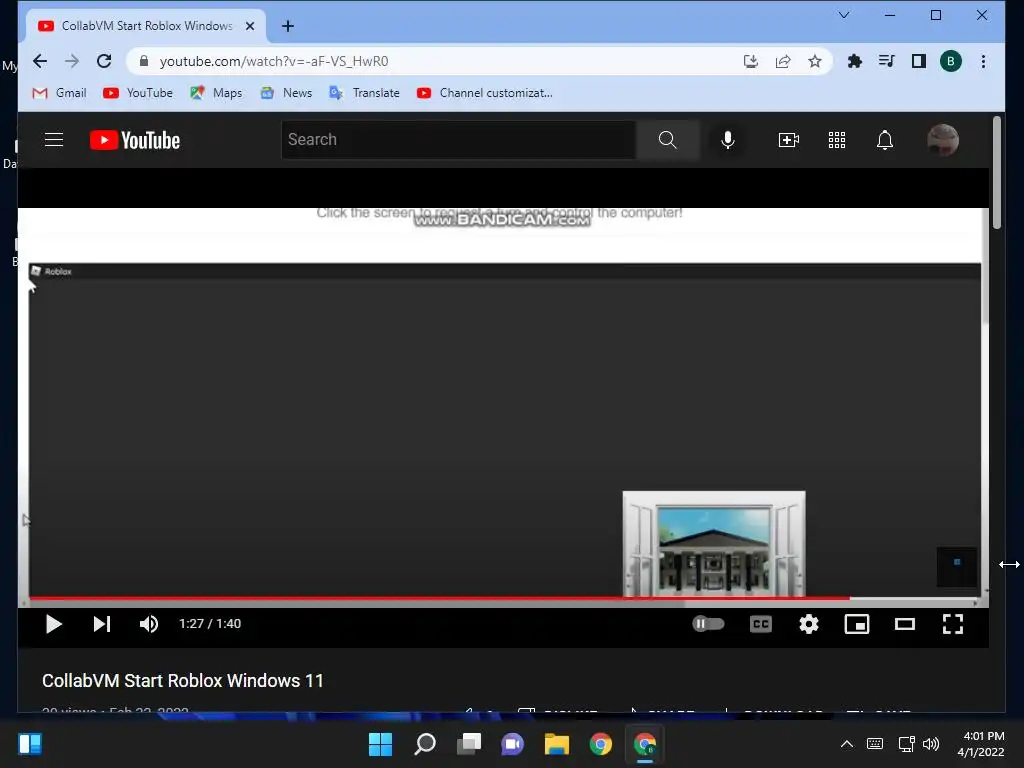This screenshot has width=1024, height=768.
Task: Open the YouTube bookmark
Action: [x=138, y=93]
